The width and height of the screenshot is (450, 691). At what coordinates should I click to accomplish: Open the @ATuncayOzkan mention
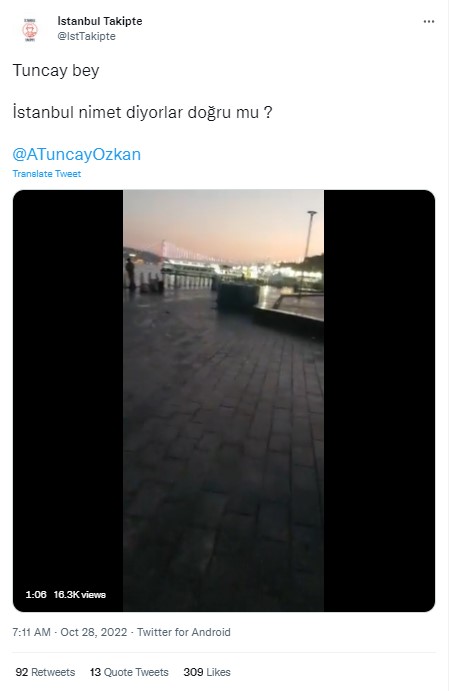pyautogui.click(x=77, y=154)
